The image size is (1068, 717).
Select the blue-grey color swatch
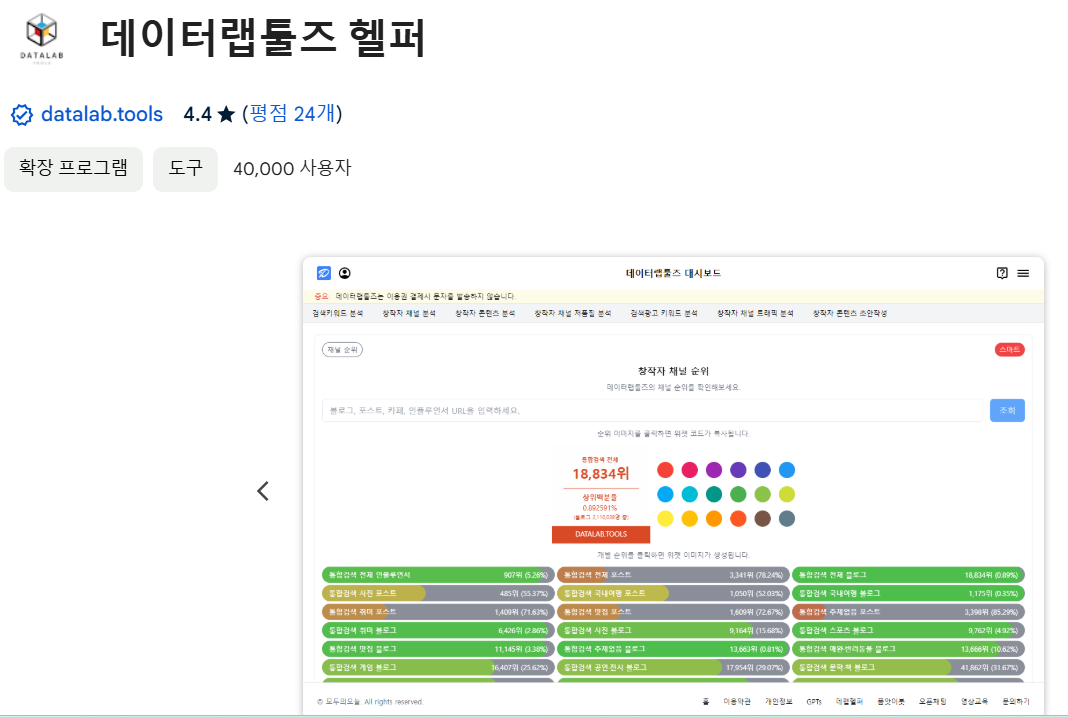click(787, 519)
